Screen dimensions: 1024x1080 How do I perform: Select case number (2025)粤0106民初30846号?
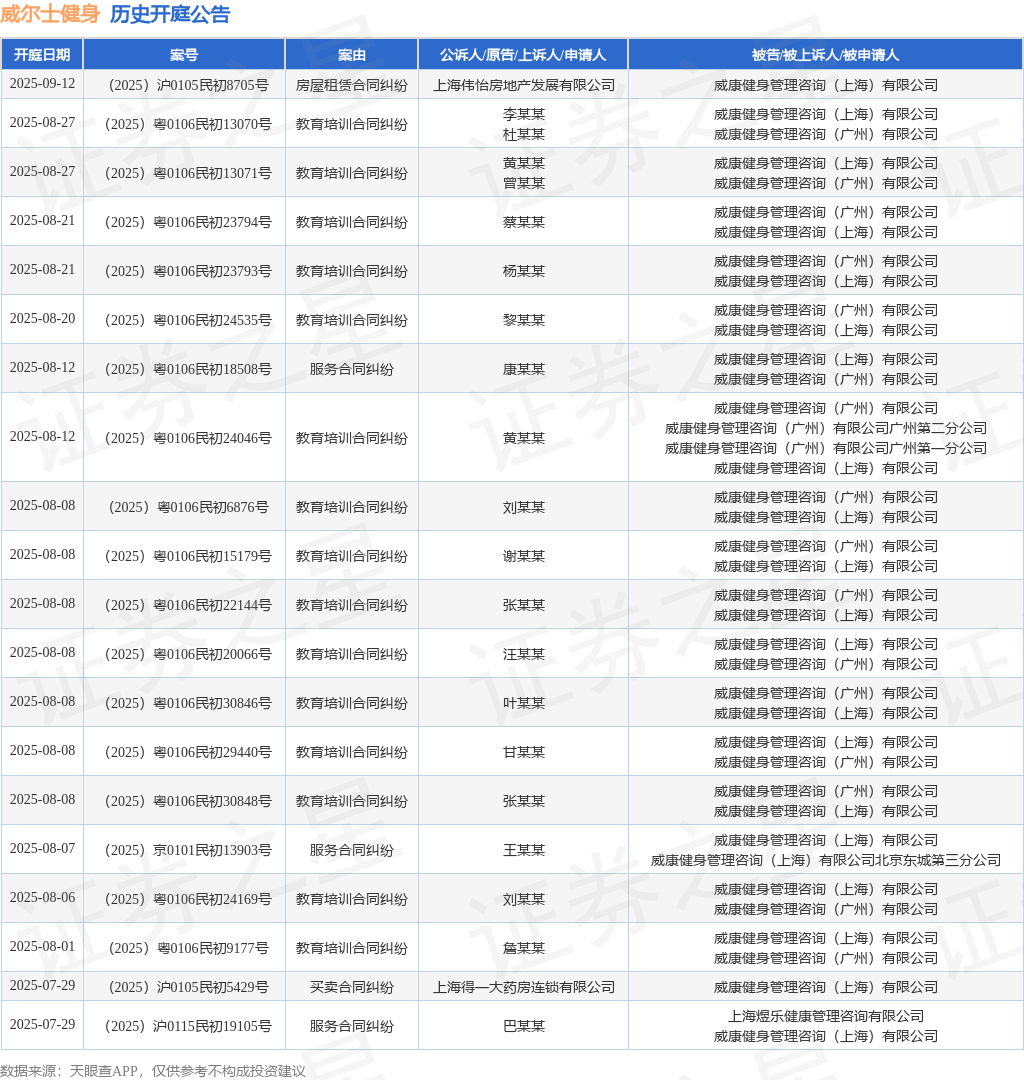[x=188, y=703]
